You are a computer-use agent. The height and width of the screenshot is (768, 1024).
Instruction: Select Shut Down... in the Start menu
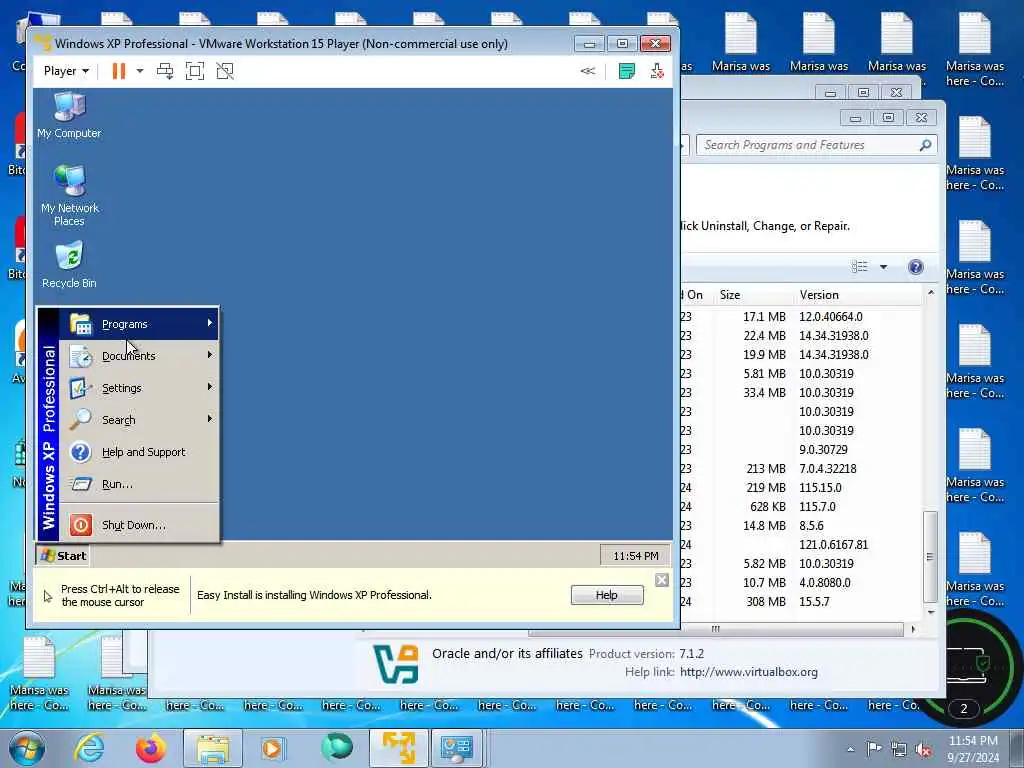pos(139,525)
